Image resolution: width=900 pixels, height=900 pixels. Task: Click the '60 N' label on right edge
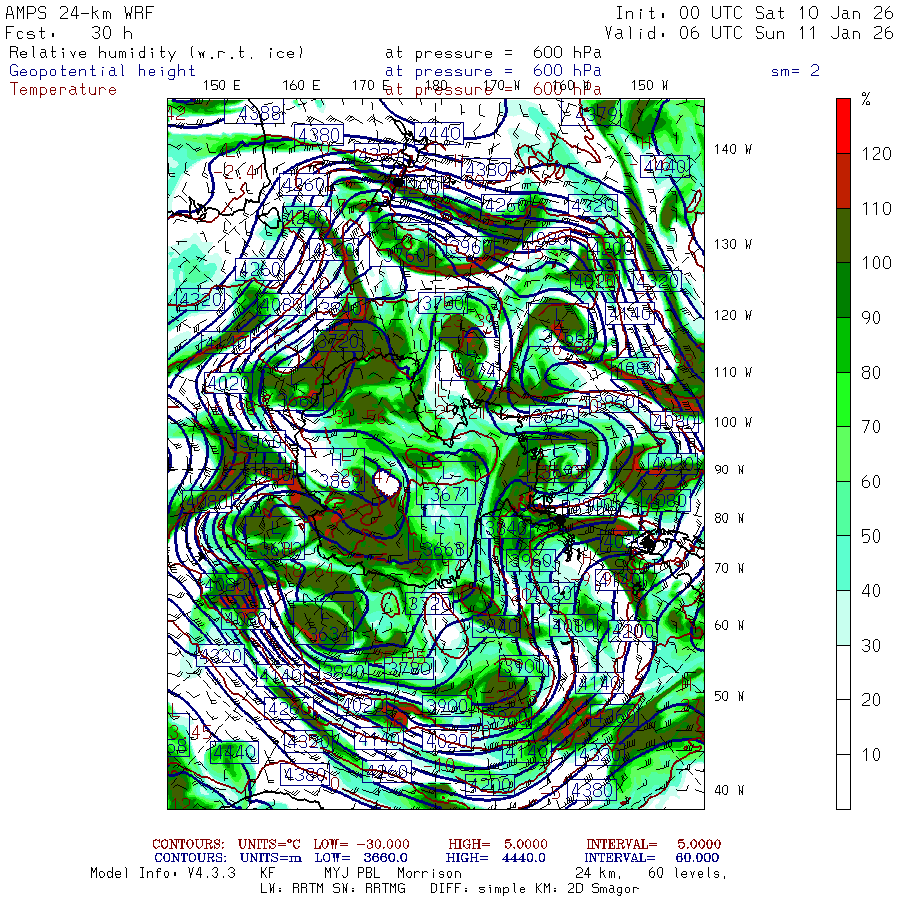point(729,626)
